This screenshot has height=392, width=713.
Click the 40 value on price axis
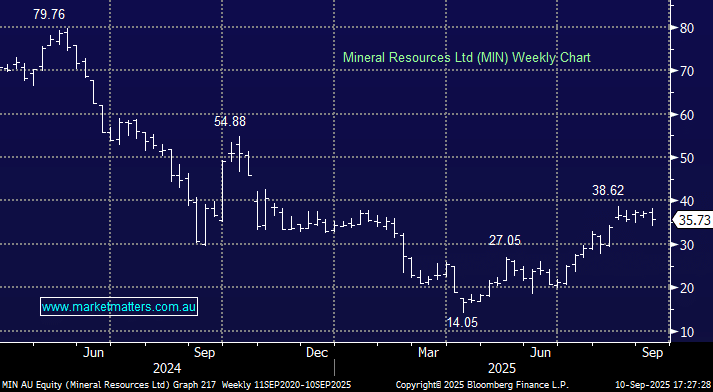(687, 201)
